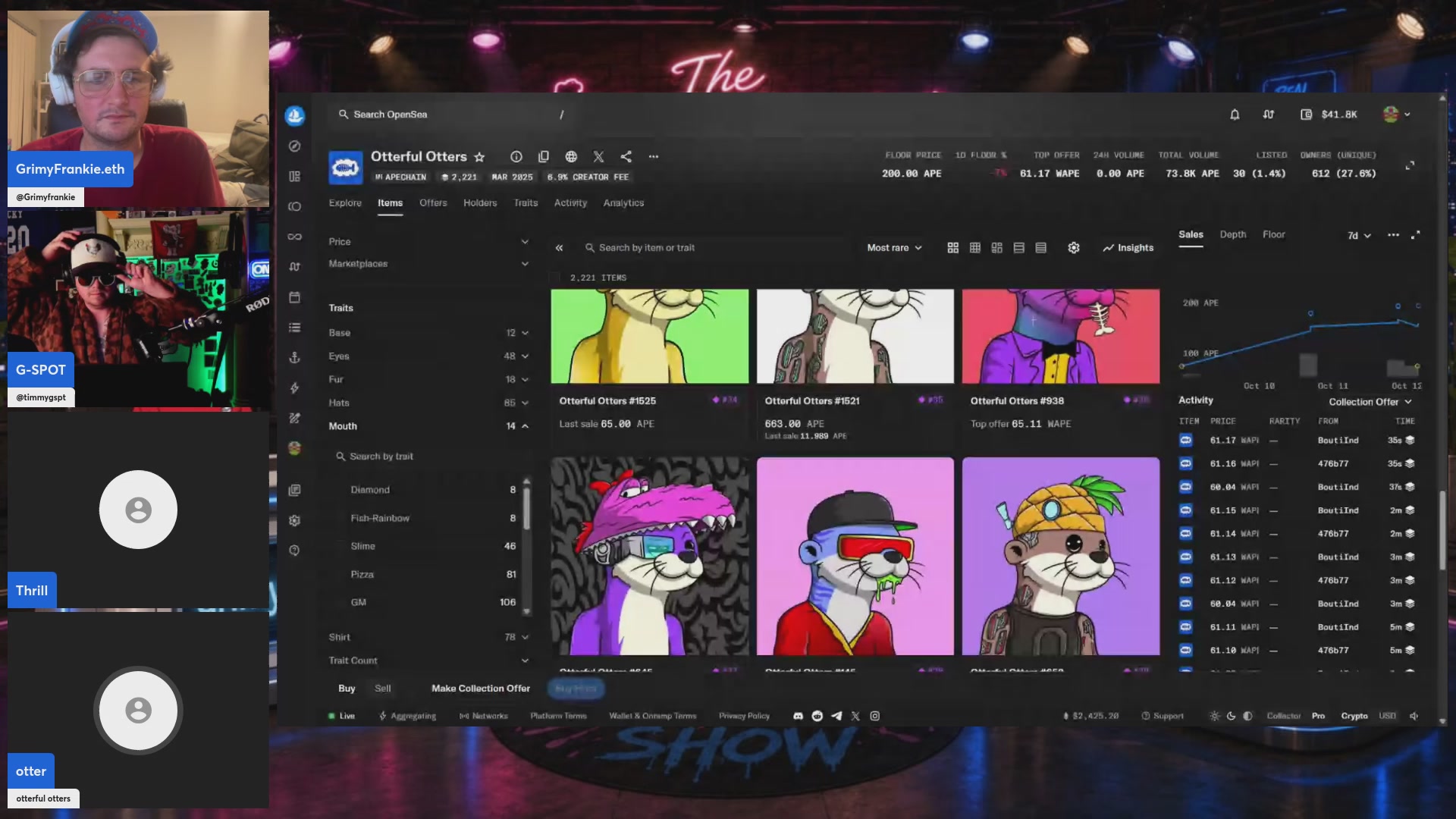Select dark theme moon icon
This screenshot has width=1456, height=819.
pos(1231,716)
